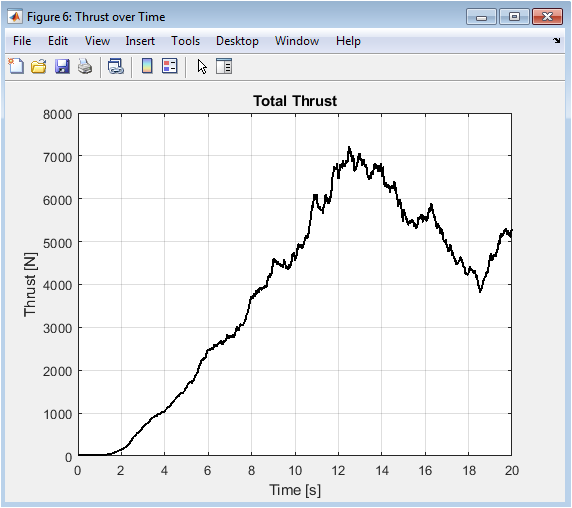Image resolution: width=572 pixels, height=508 pixels.
Task: Maximize the Figure 6 window
Action: (x=514, y=17)
